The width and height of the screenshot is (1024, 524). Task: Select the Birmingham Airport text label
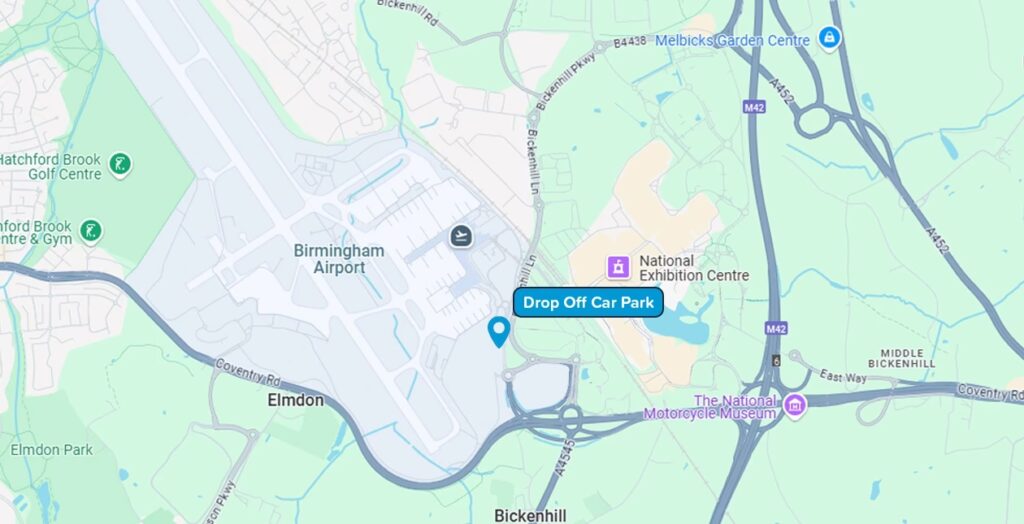tap(339, 259)
